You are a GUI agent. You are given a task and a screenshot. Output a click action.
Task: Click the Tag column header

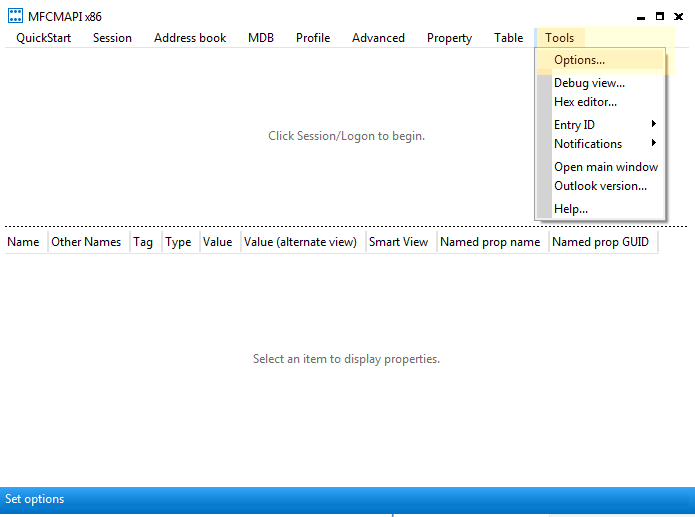point(146,242)
